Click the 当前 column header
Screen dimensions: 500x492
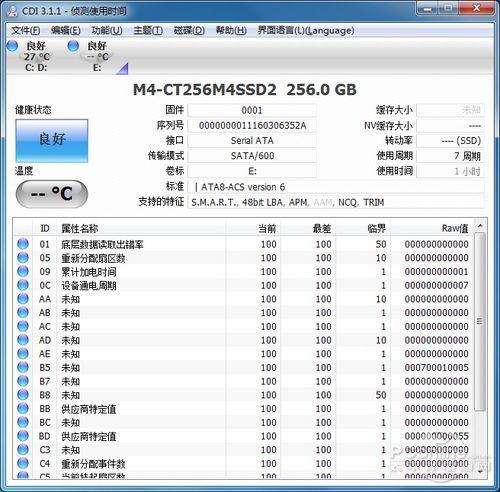click(253, 229)
